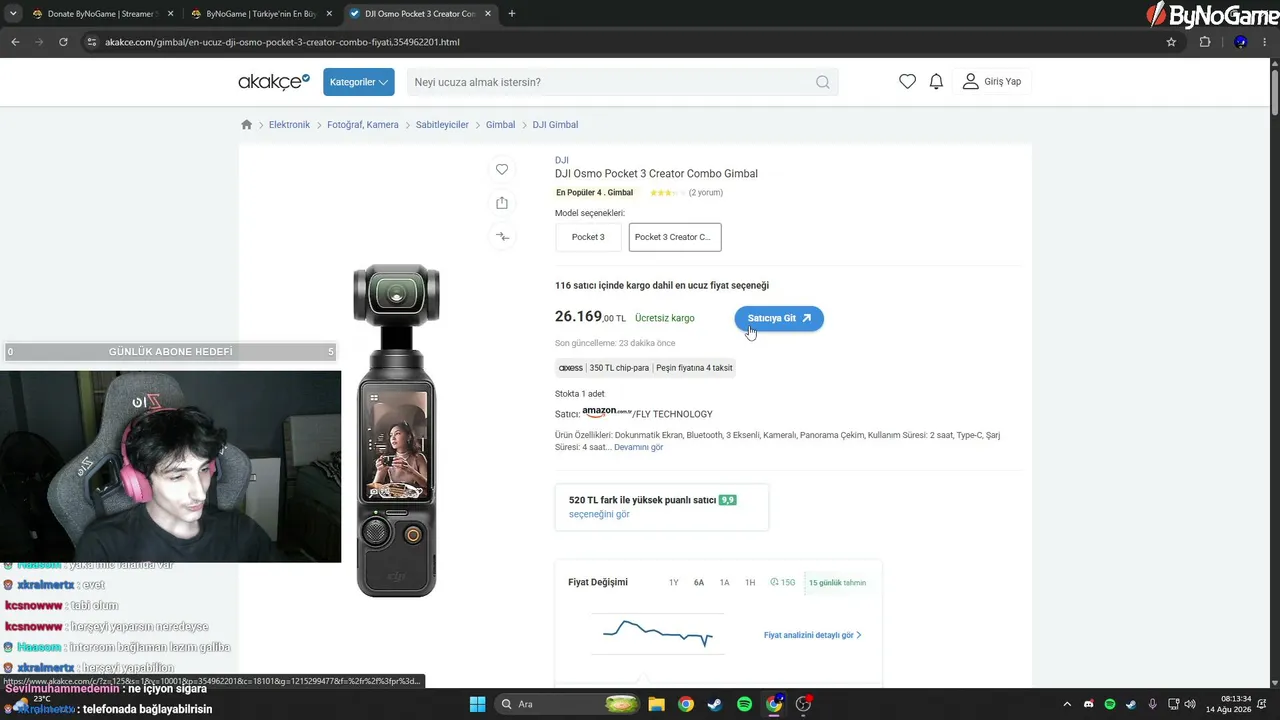The width and height of the screenshot is (1280, 720).
Task: Click the 26.169,00 TL price text
Action: click(x=590, y=317)
